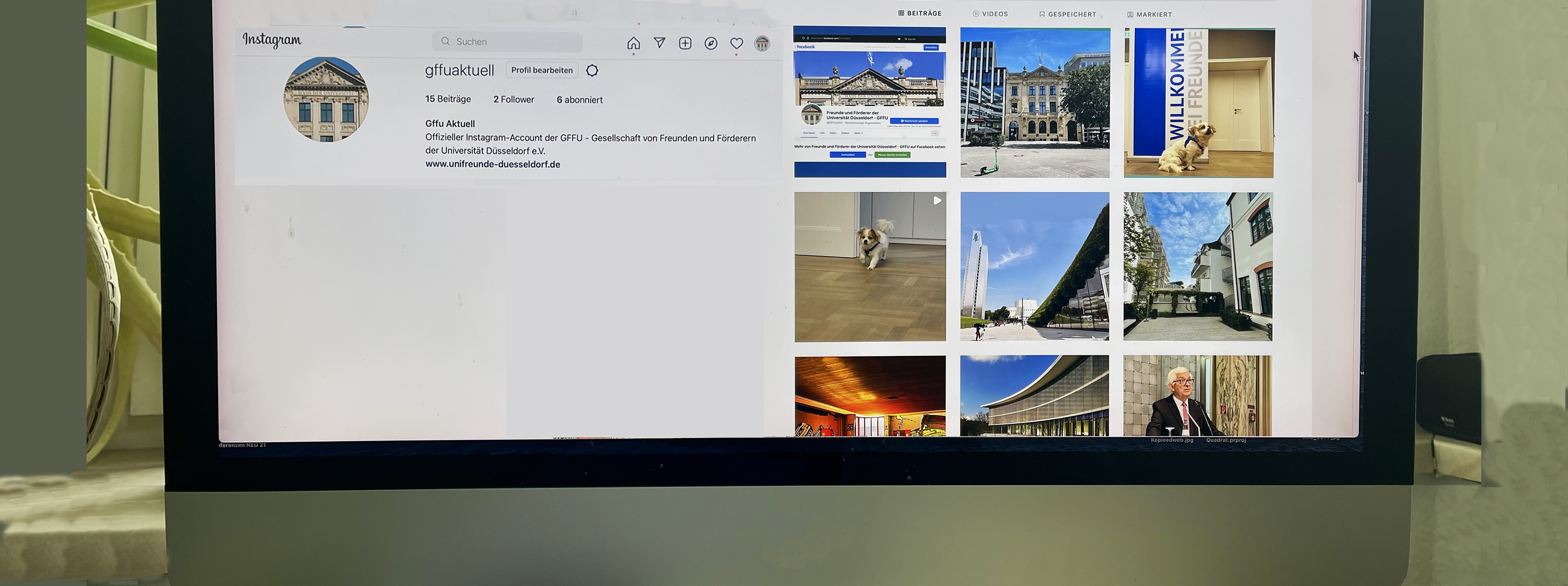Click the Gffu Aktuell display name
The height and width of the screenshot is (586, 1568).
(x=450, y=123)
